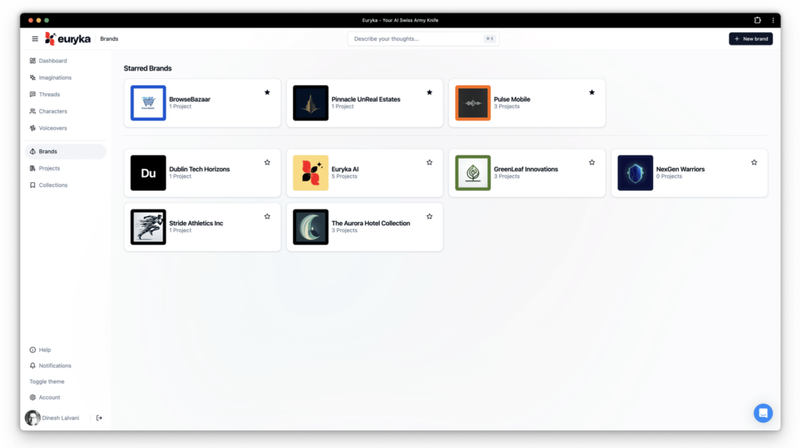Click the Stride Athletics Inc name
Viewport: 800px width, 448px height.
click(196, 223)
